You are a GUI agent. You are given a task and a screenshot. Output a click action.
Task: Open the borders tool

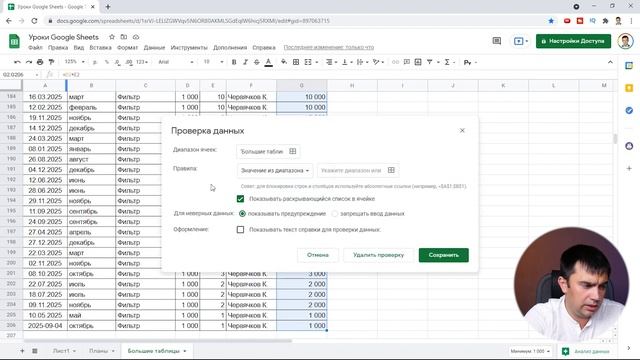pyautogui.click(x=296, y=62)
